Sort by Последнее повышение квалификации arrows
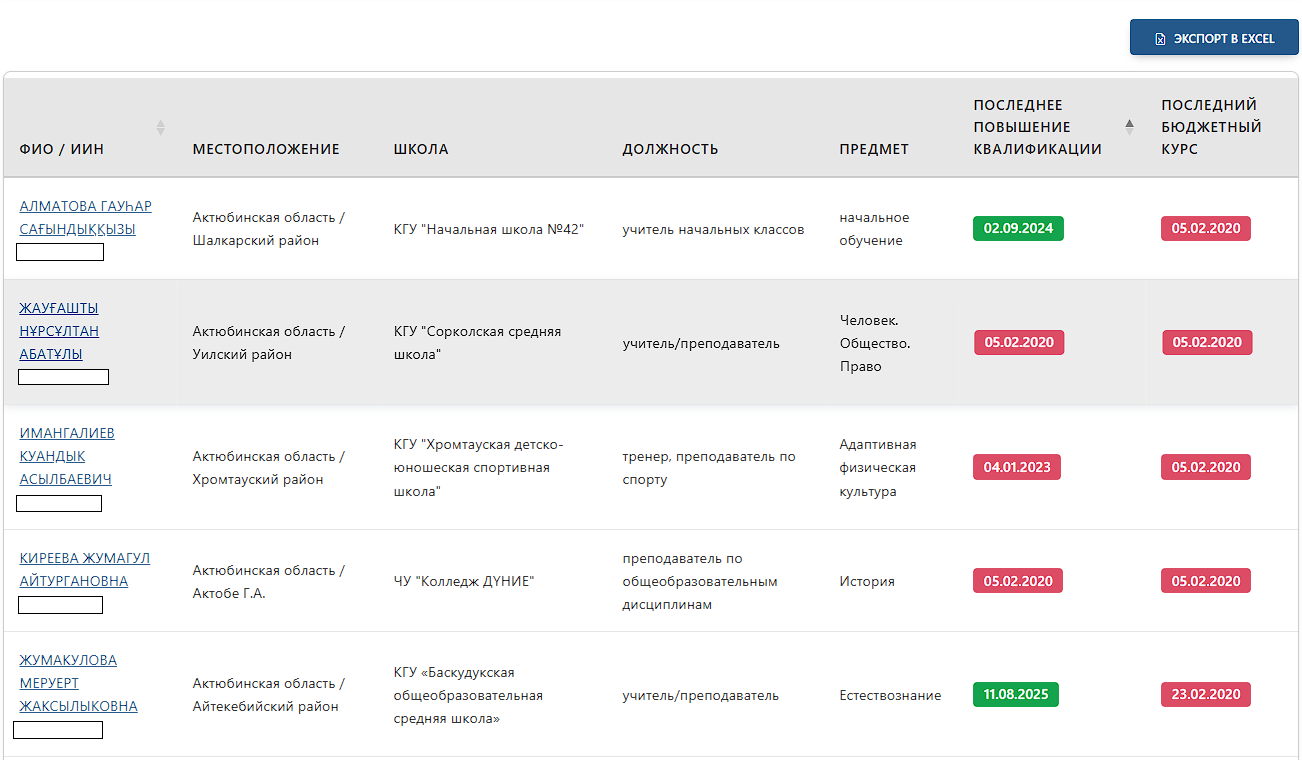 (x=1129, y=127)
